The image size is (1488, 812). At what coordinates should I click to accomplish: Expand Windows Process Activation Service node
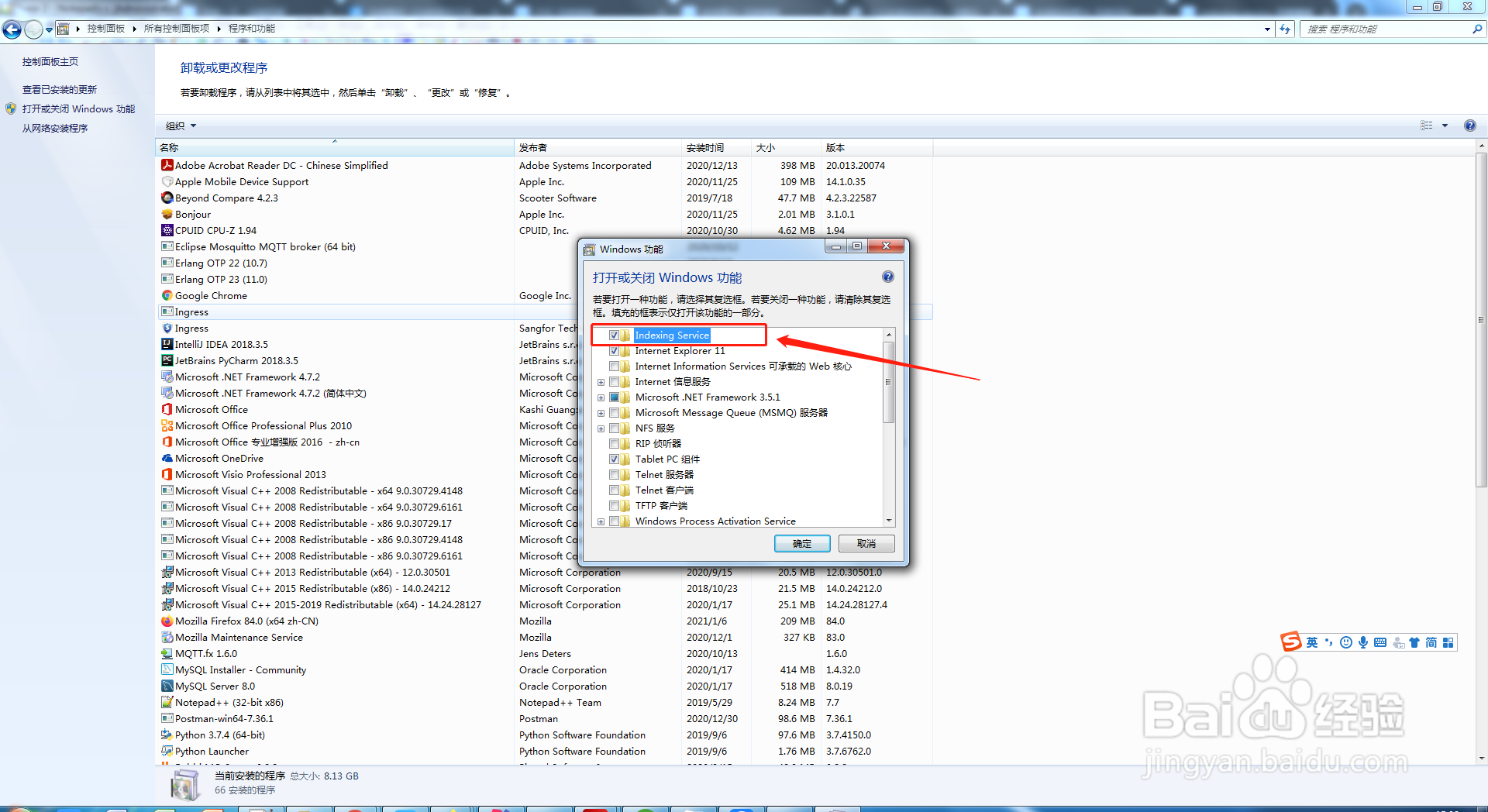(601, 521)
